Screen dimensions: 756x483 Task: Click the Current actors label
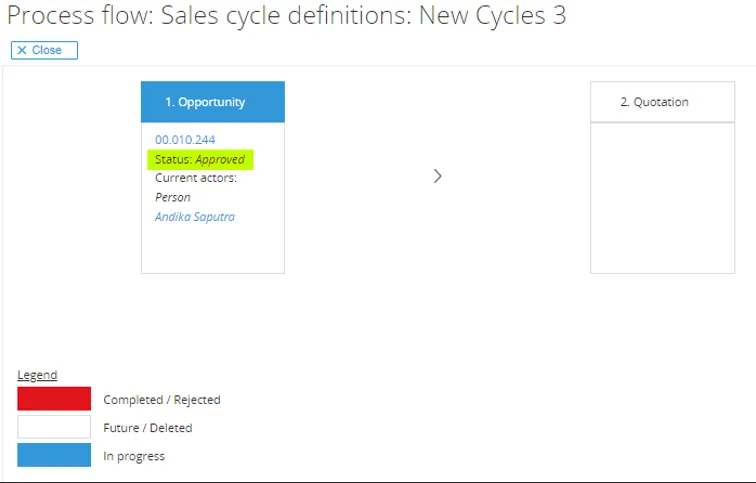(x=196, y=178)
